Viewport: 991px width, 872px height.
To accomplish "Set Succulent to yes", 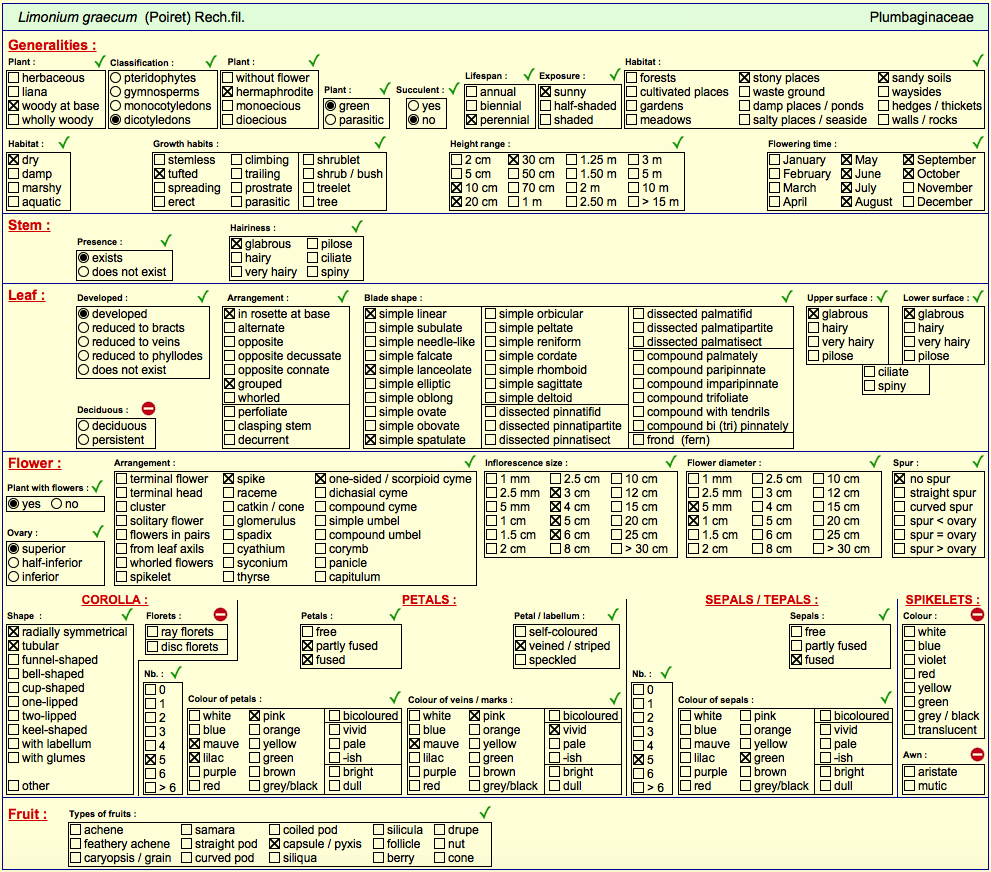I will click(414, 106).
